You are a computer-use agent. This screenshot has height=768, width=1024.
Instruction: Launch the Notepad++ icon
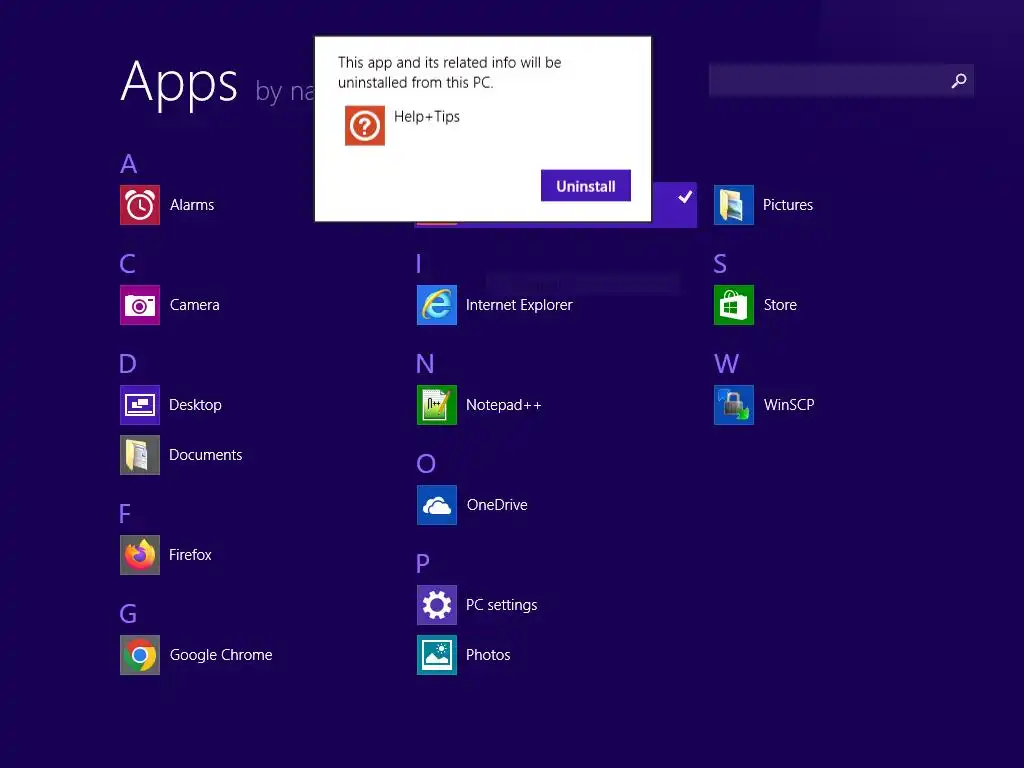coord(437,405)
